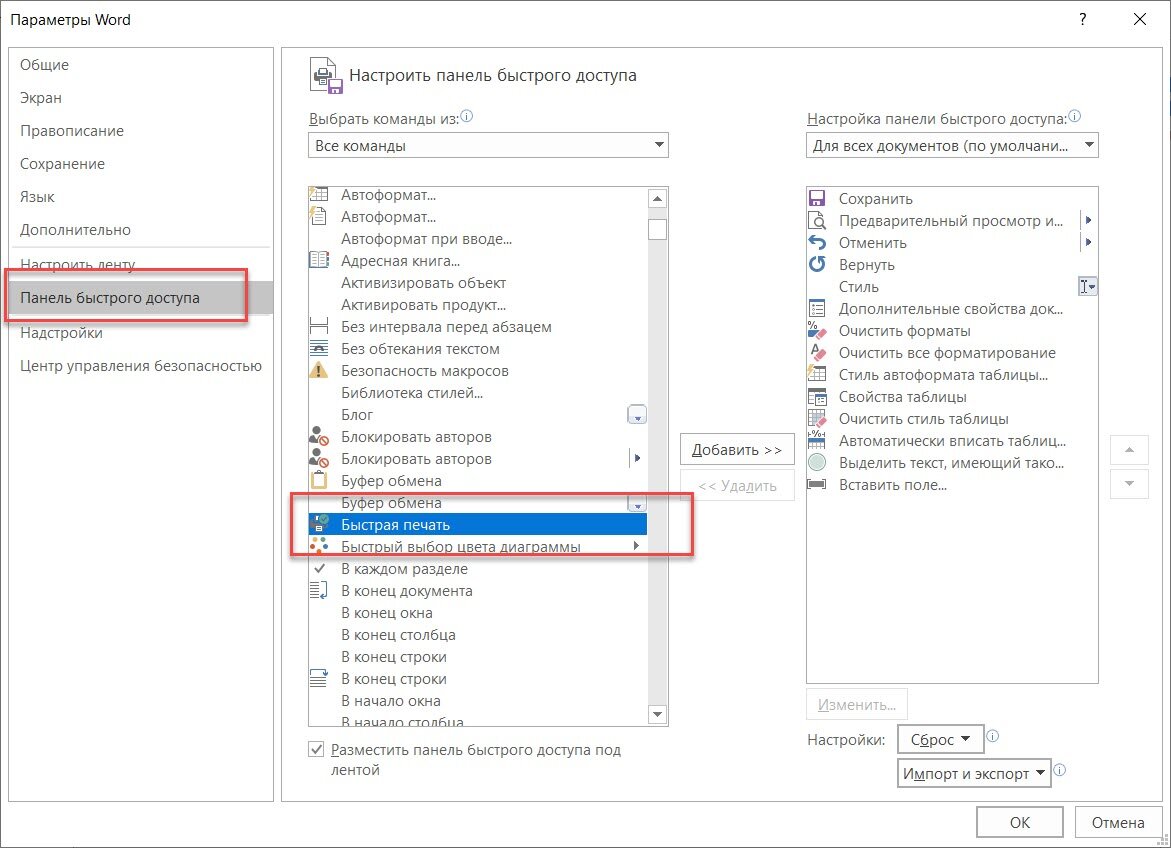Click the field icon beside Вставить поле...
Viewport: 1171px width, 848px height.
tap(817, 484)
